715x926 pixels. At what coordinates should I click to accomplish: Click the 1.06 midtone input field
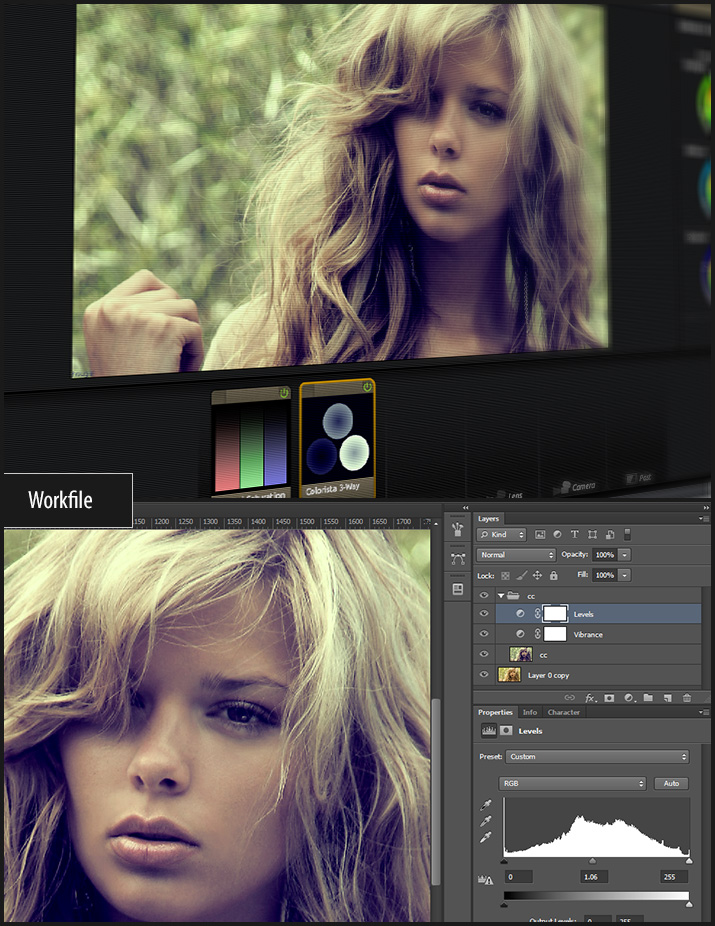[x=595, y=877]
